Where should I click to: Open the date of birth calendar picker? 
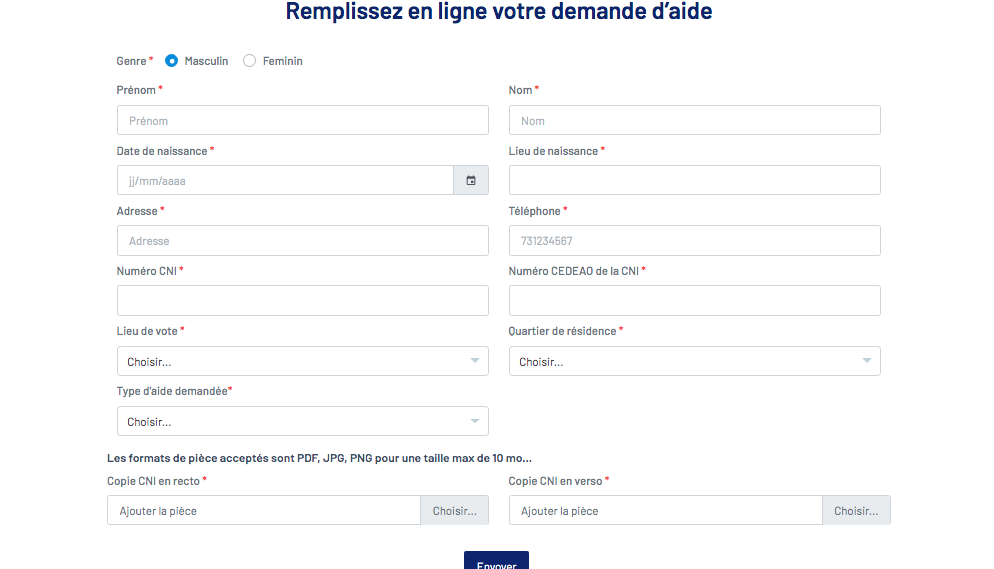point(471,181)
